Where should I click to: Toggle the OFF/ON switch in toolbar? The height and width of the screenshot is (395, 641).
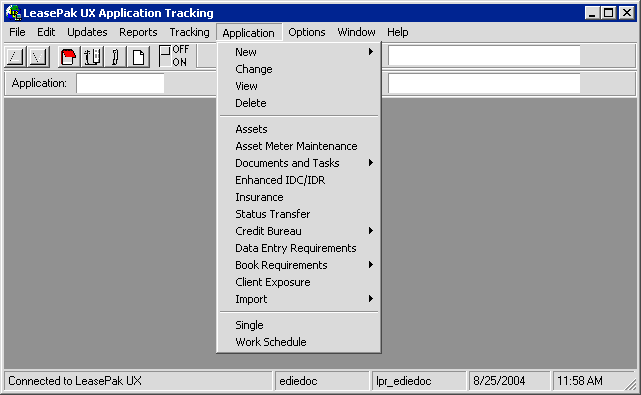pos(174,56)
